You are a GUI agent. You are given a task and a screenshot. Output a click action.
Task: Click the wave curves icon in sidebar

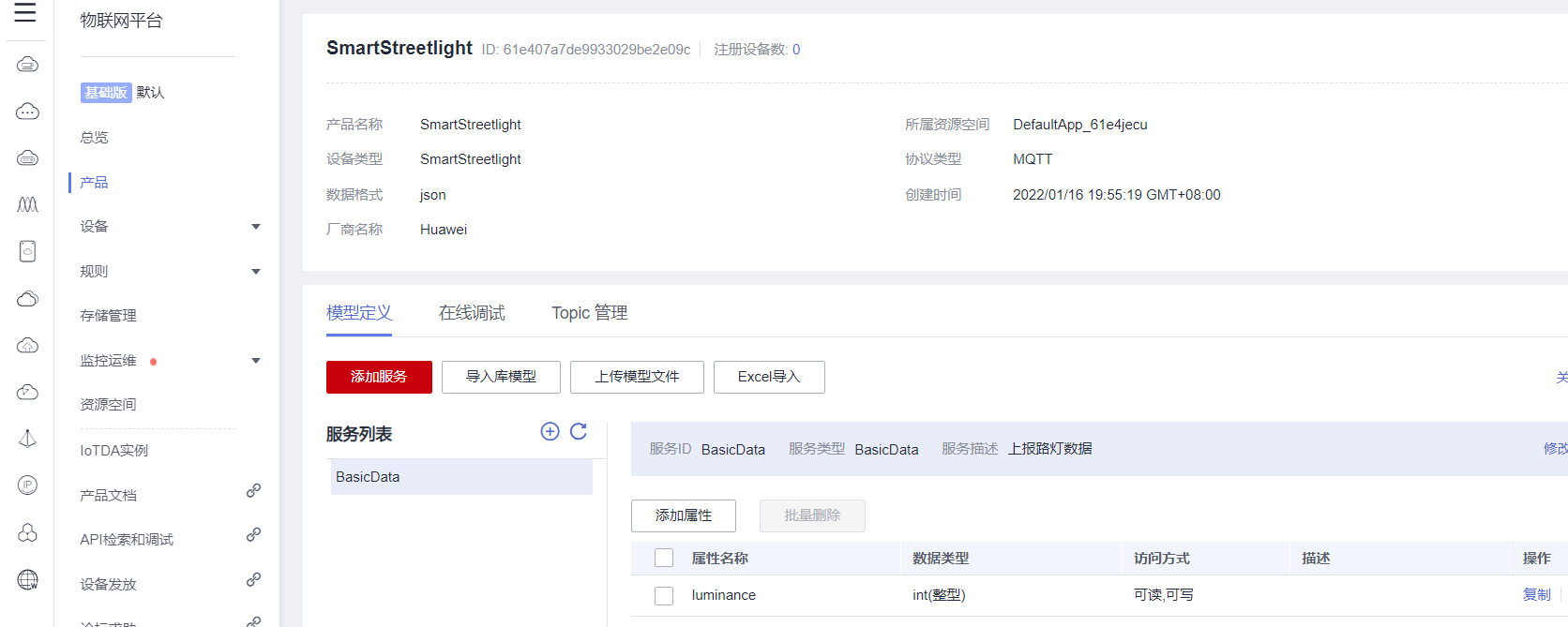(x=28, y=204)
